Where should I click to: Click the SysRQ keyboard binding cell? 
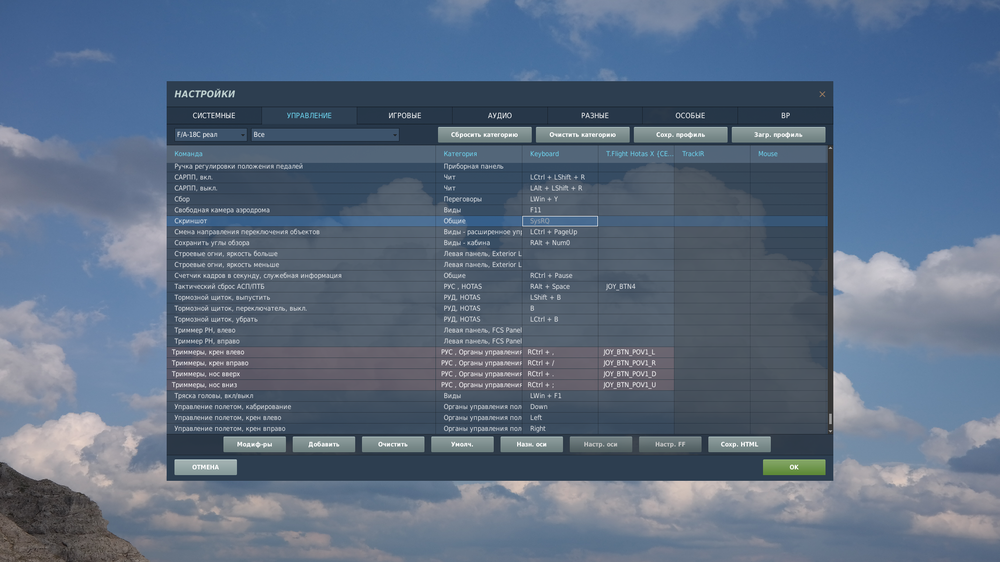tap(560, 221)
